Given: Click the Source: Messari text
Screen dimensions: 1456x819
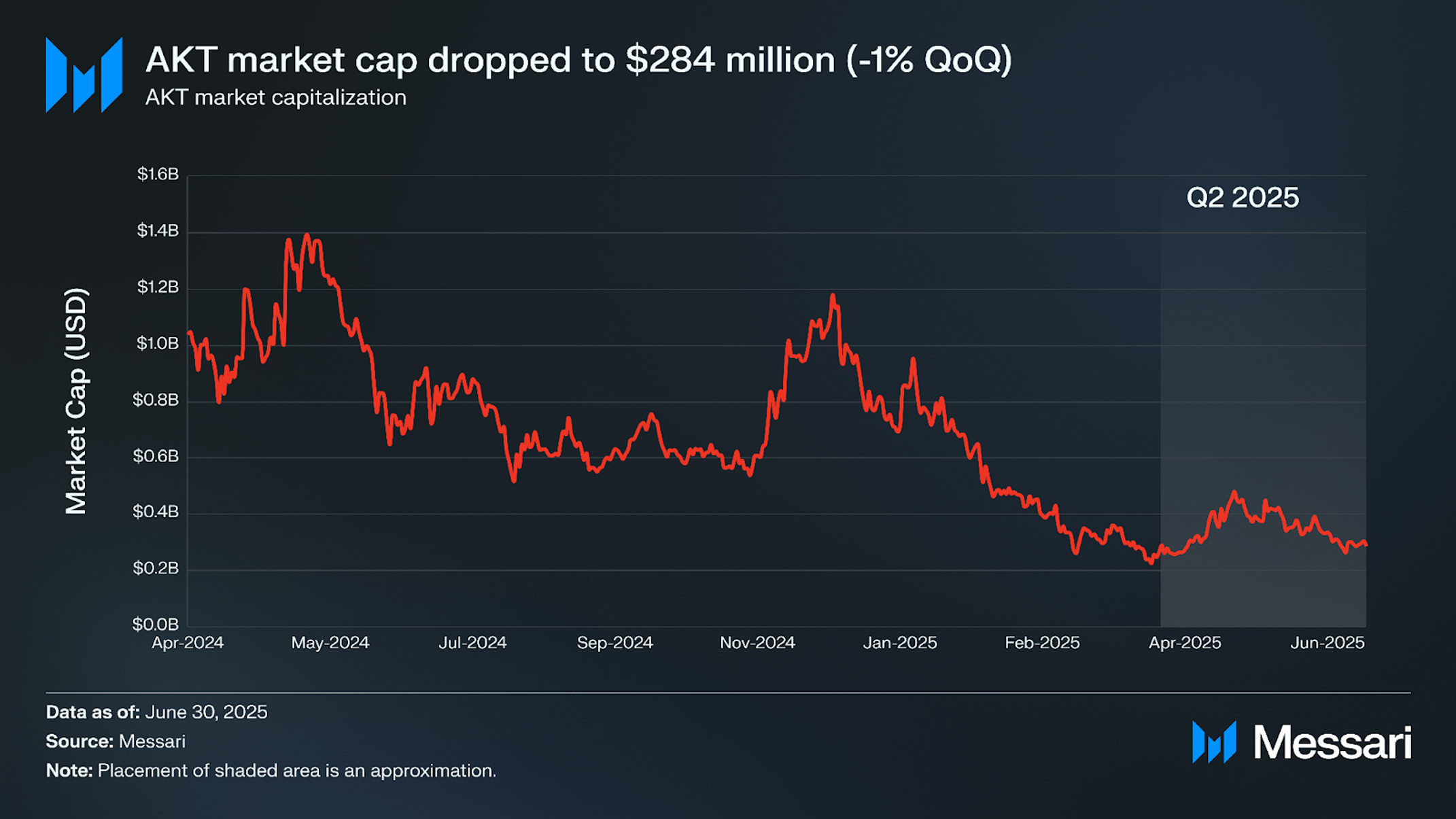Looking at the screenshot, I should point(116,742).
